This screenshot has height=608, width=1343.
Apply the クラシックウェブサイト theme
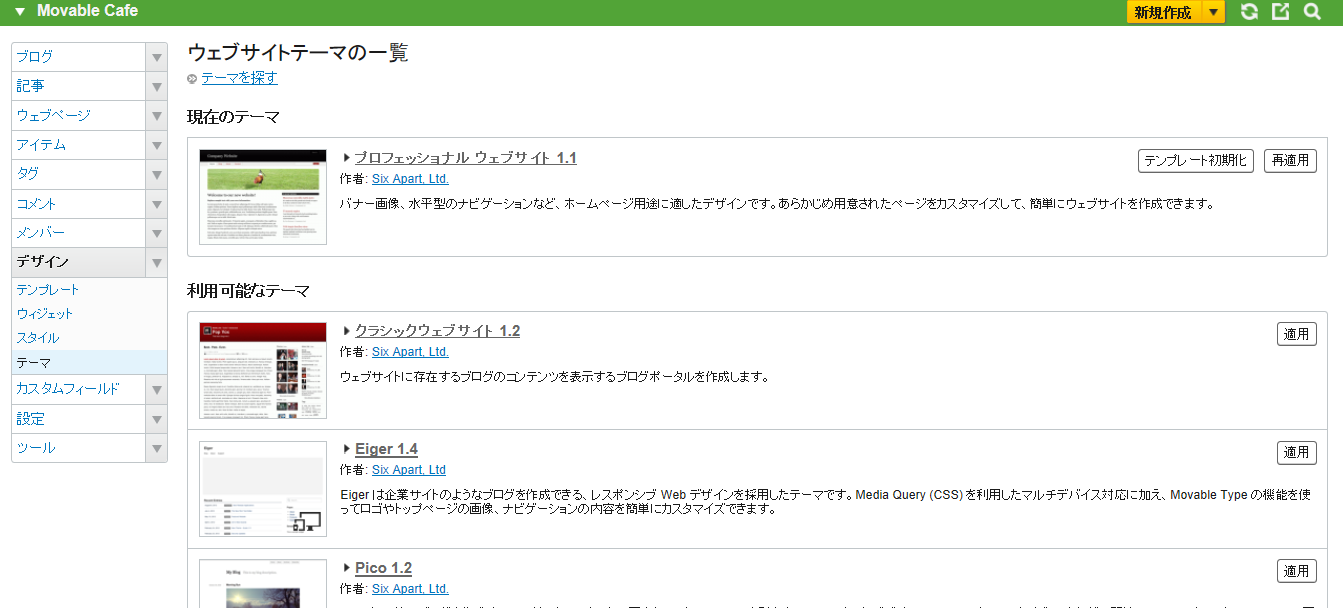pos(1297,334)
